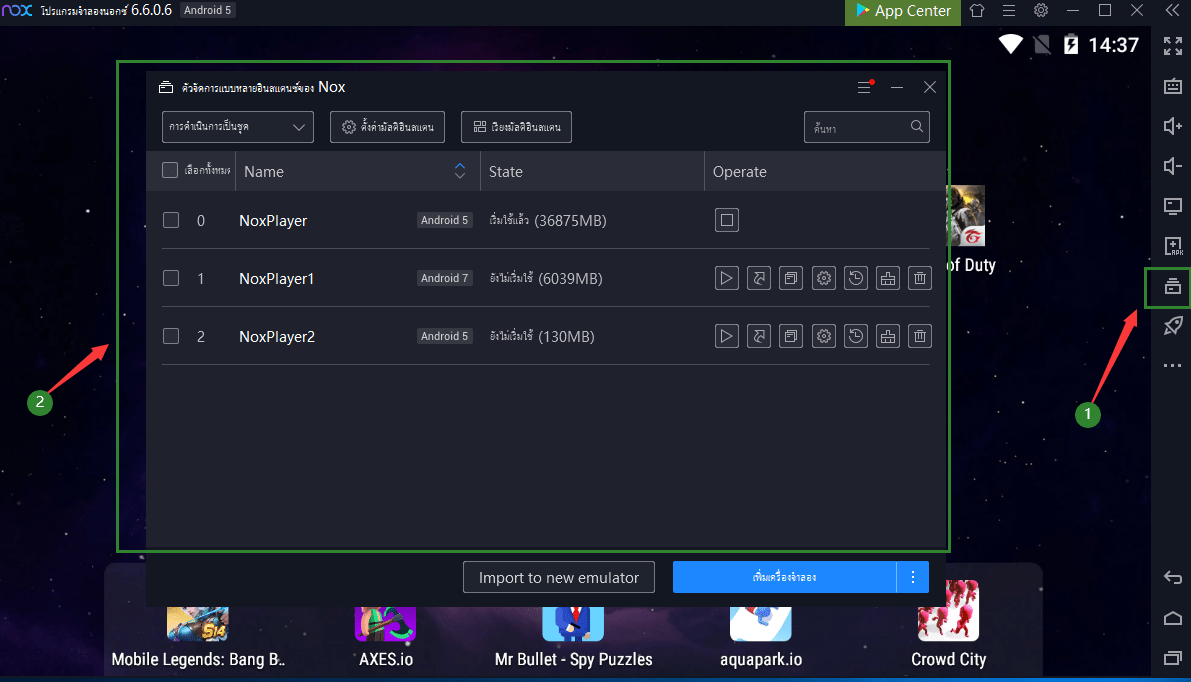The height and width of the screenshot is (682, 1191).
Task: Click the Wi-Fi icon in Android status bar
Action: click(1010, 44)
